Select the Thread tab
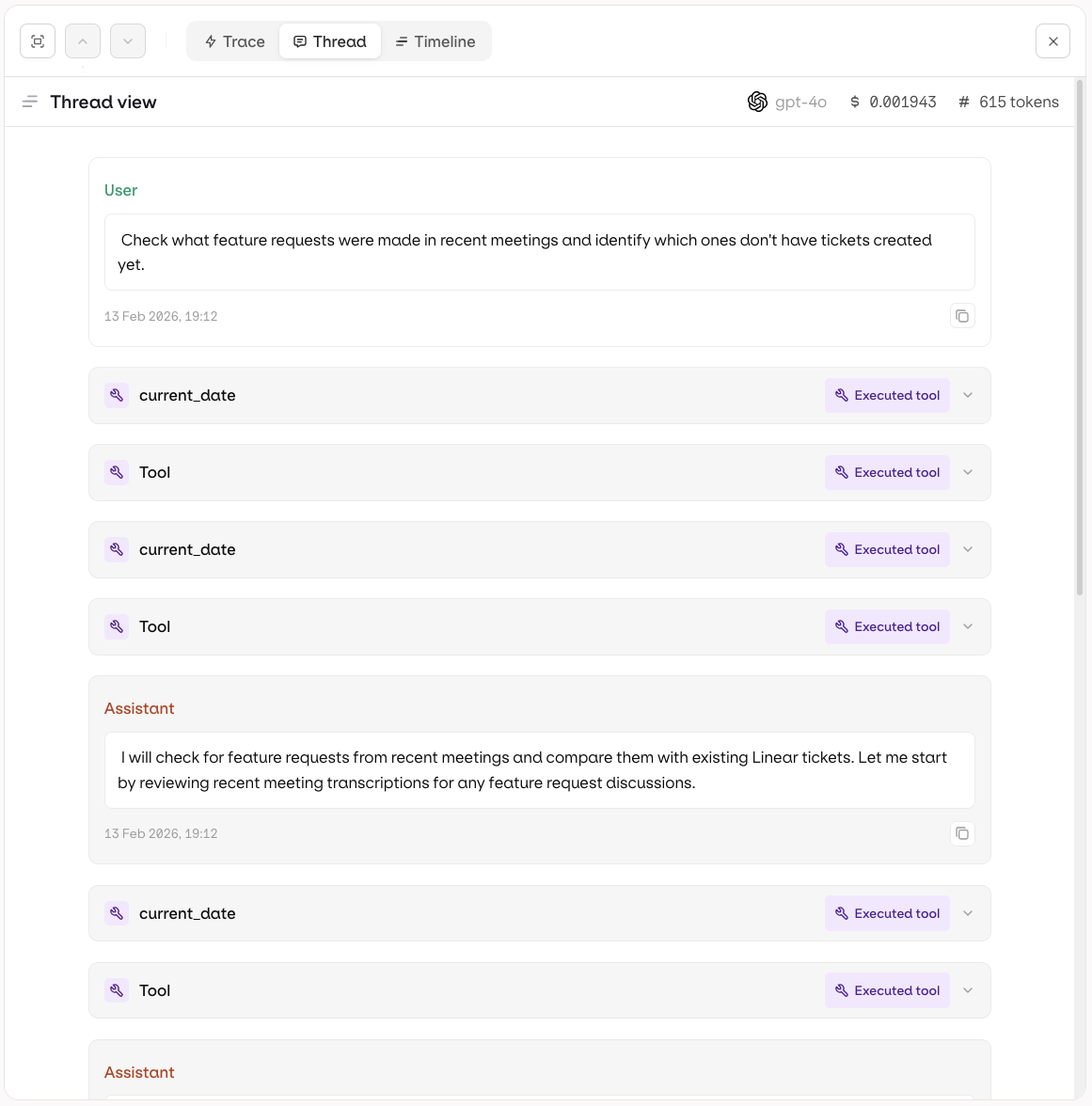 (x=330, y=41)
